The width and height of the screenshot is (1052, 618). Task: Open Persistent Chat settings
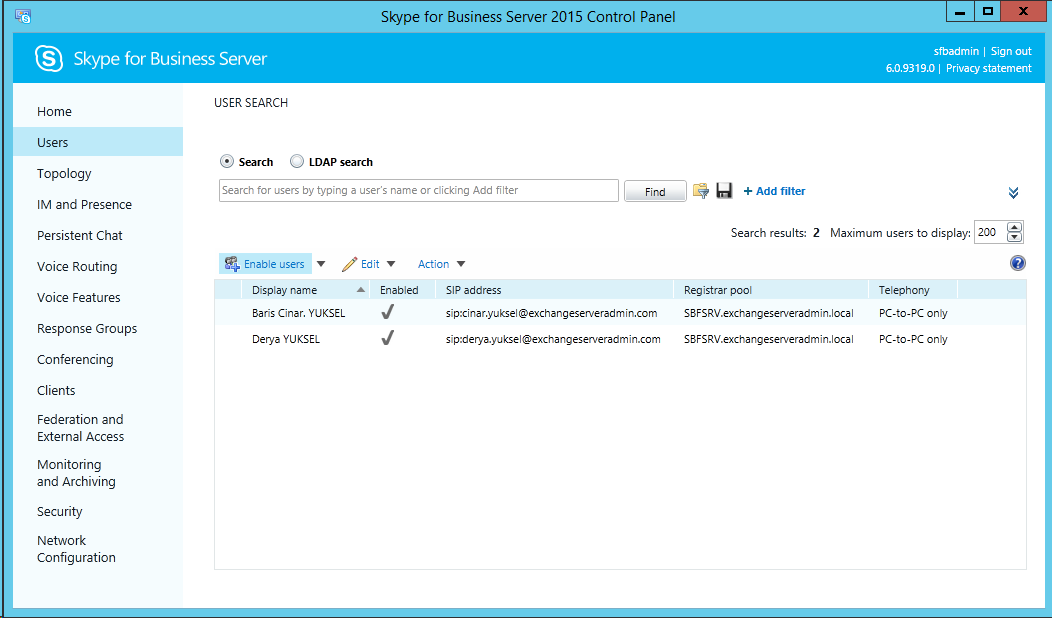(80, 235)
